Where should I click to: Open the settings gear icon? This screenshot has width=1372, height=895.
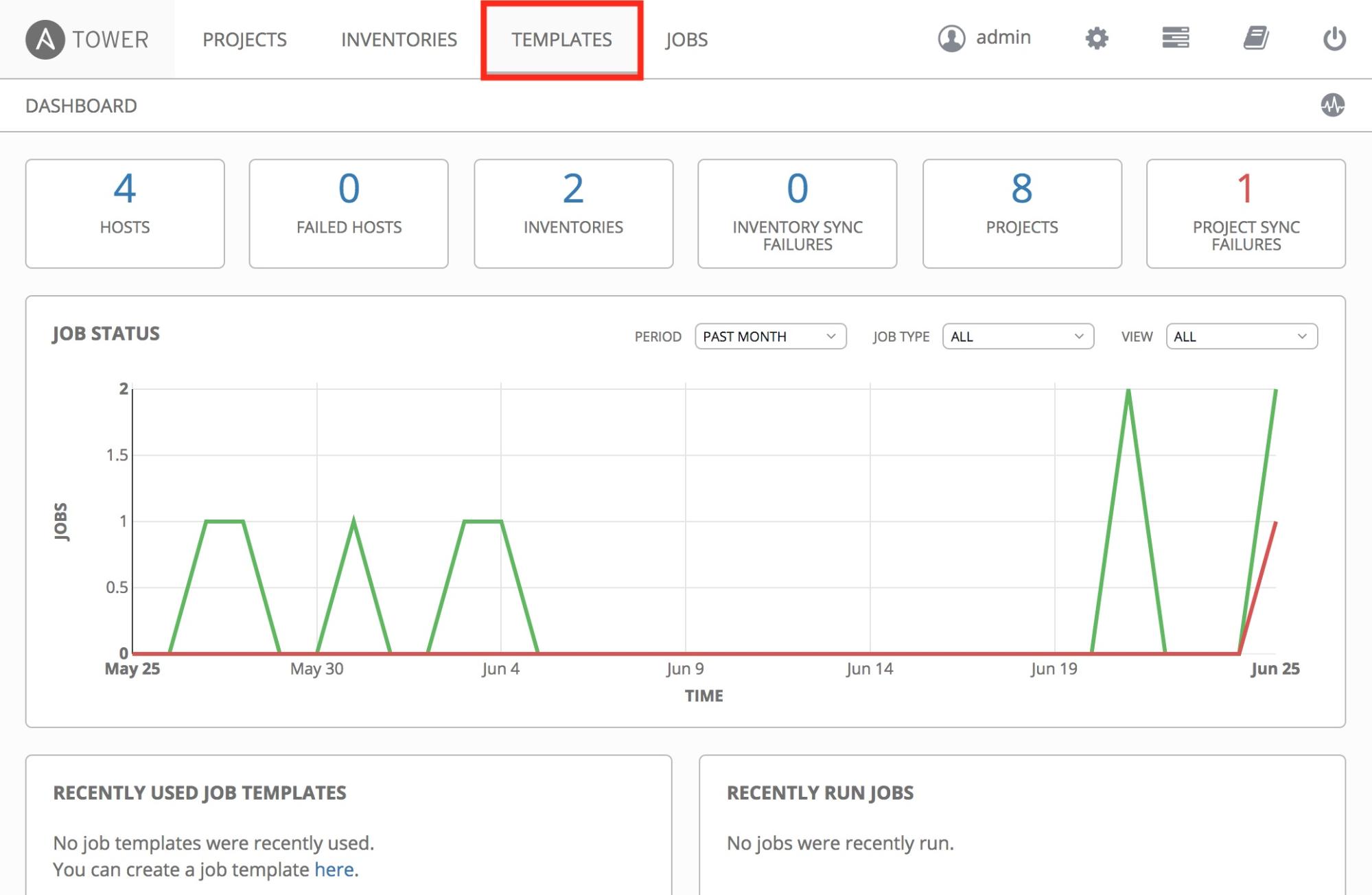click(1097, 38)
